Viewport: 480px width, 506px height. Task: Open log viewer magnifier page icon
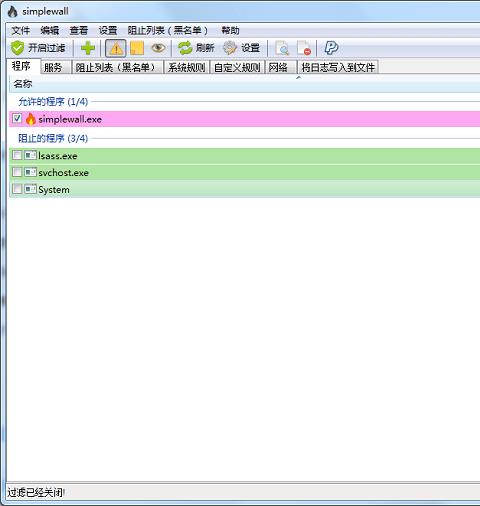coord(282,48)
